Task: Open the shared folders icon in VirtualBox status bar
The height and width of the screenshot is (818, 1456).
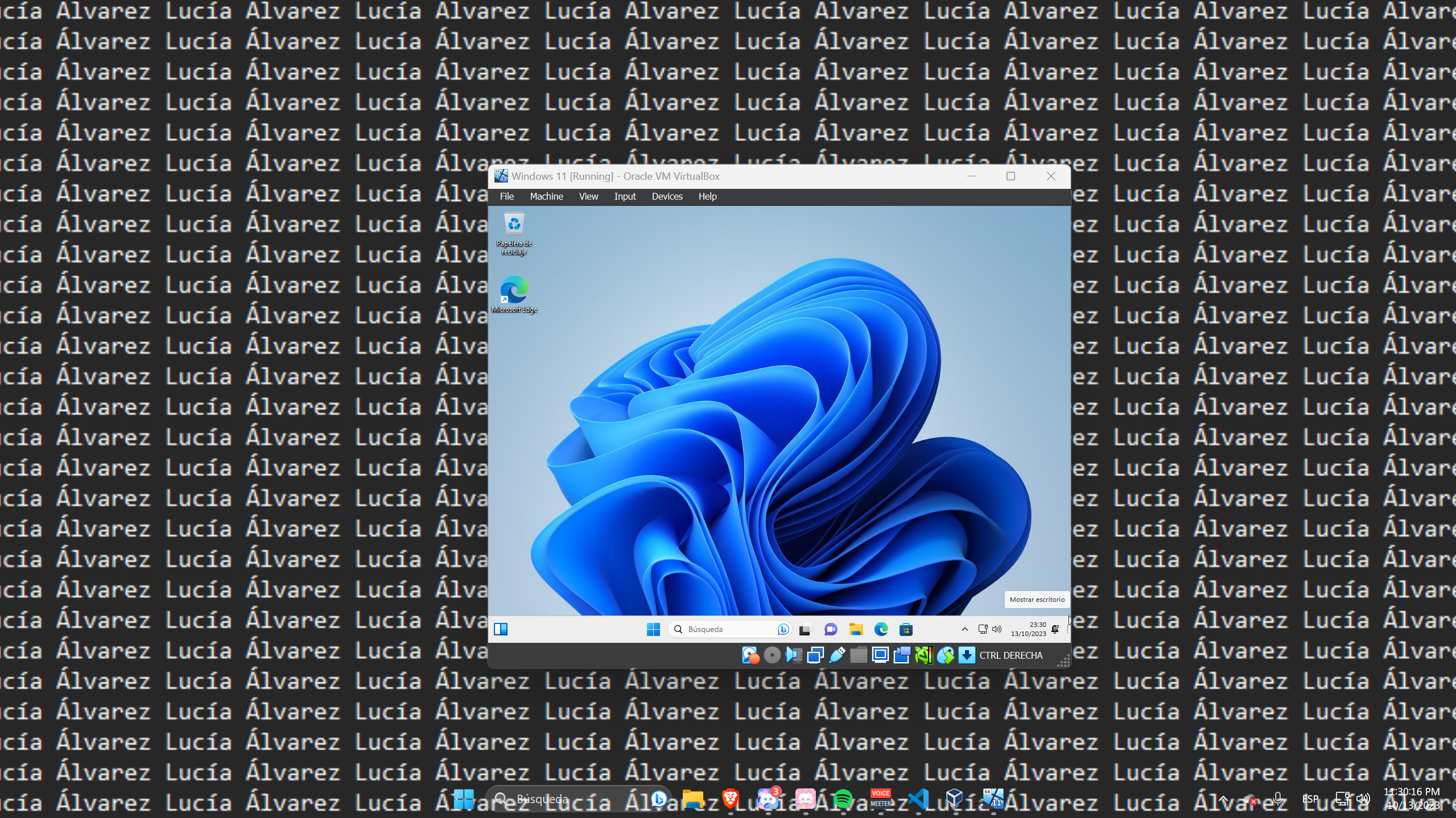Action: tap(859, 655)
